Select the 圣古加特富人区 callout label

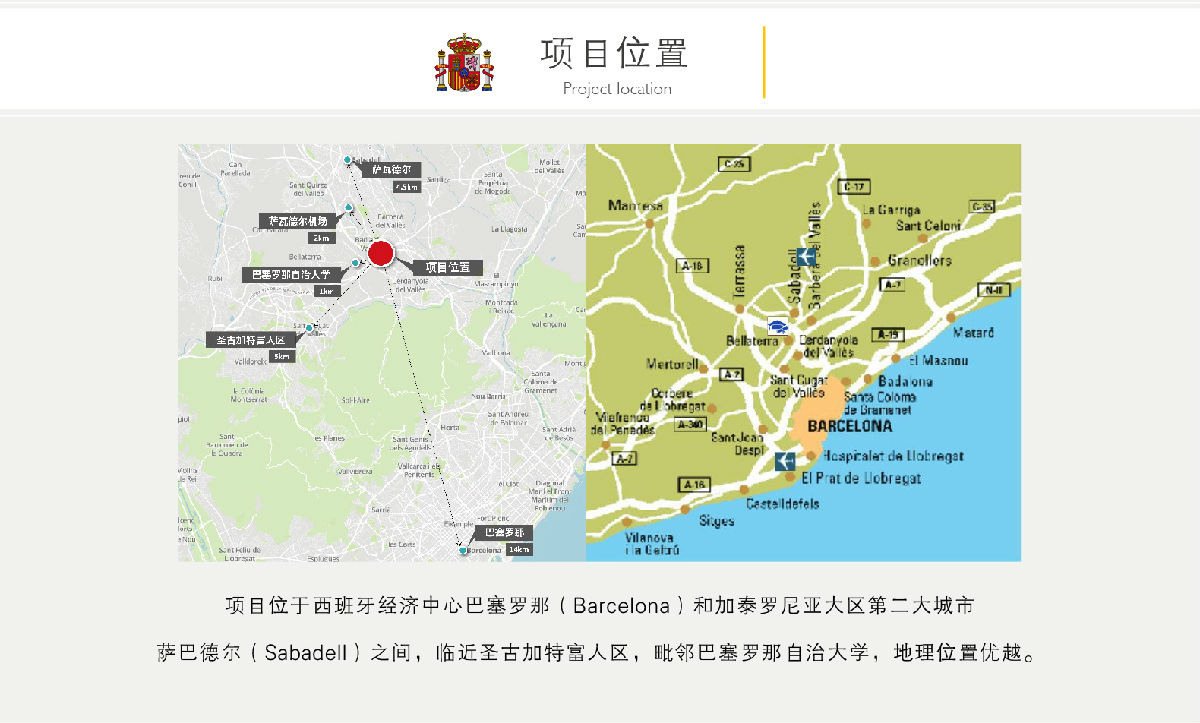[x=251, y=340]
